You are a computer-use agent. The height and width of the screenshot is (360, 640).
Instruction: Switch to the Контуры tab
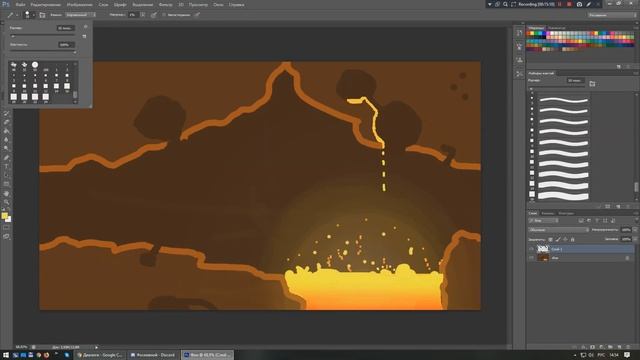click(x=566, y=213)
